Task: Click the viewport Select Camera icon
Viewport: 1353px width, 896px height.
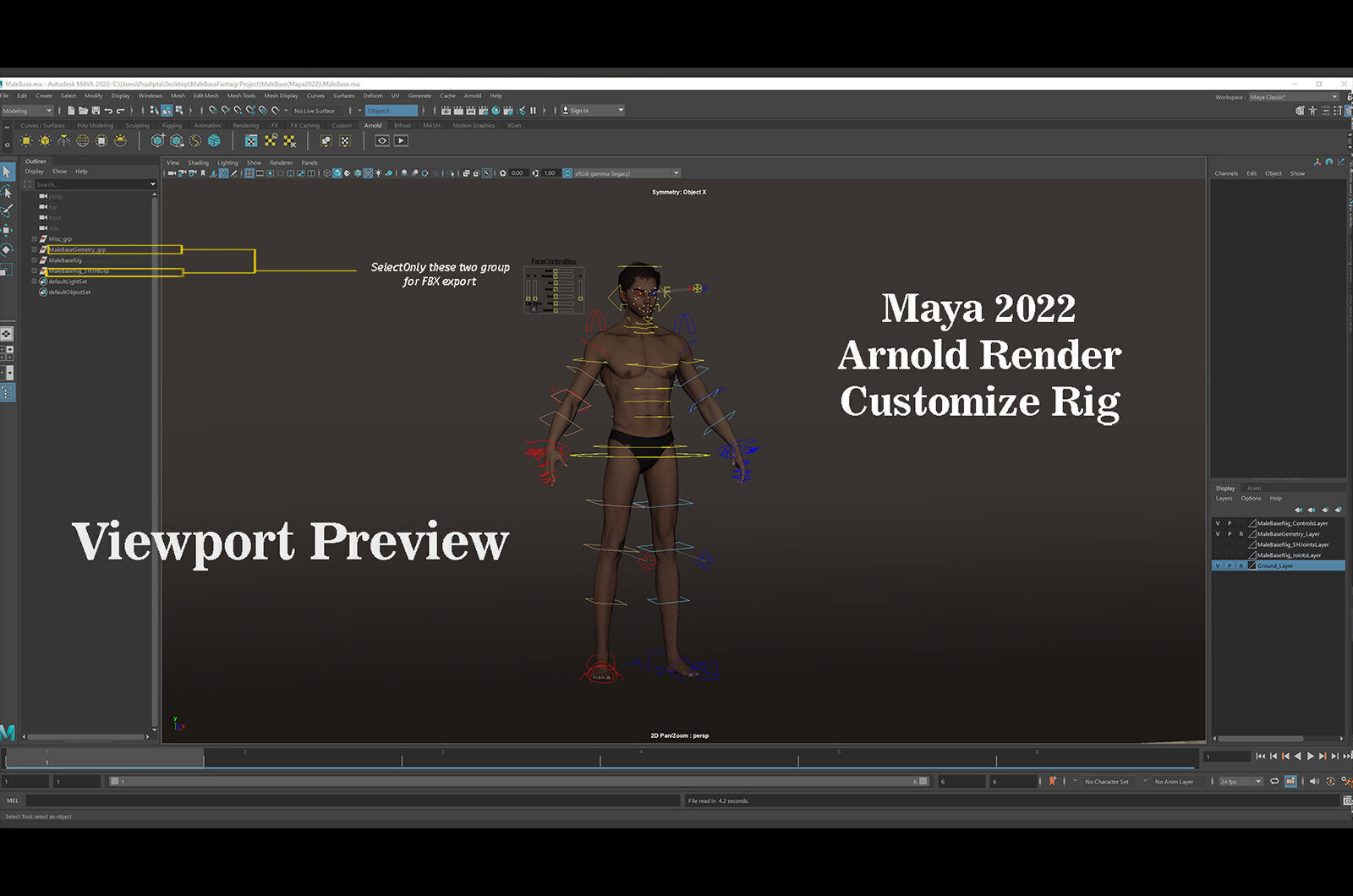Action: [x=173, y=173]
